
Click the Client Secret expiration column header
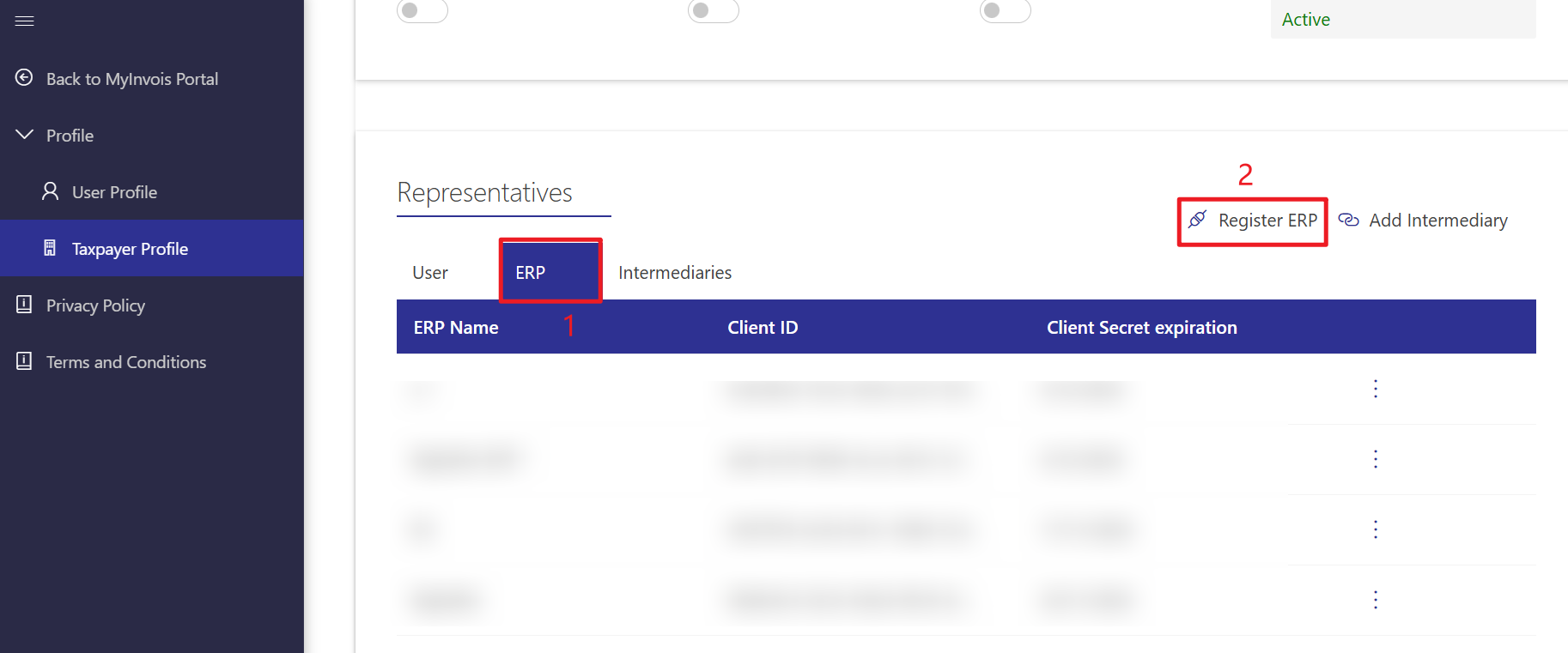tap(1141, 328)
